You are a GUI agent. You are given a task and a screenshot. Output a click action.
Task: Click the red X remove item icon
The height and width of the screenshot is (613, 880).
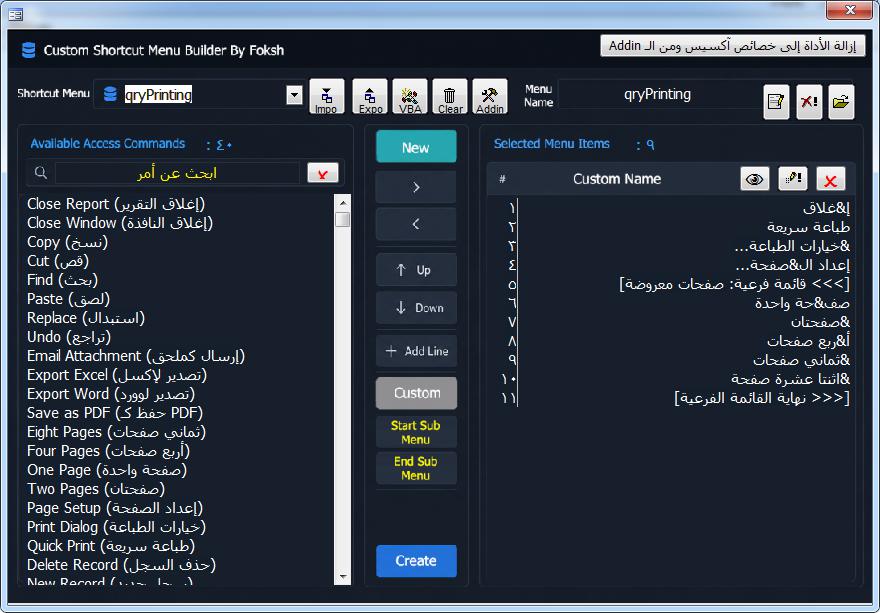(x=830, y=179)
